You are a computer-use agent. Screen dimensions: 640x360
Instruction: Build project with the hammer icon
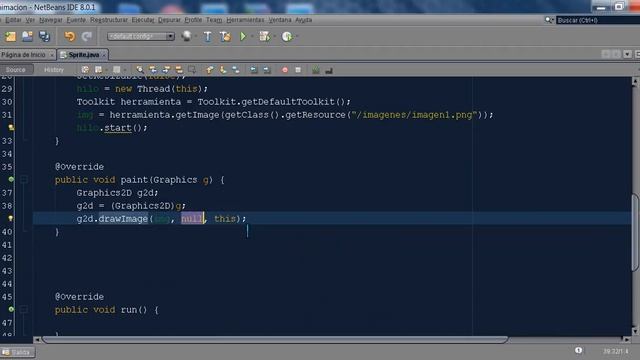(x=207, y=37)
